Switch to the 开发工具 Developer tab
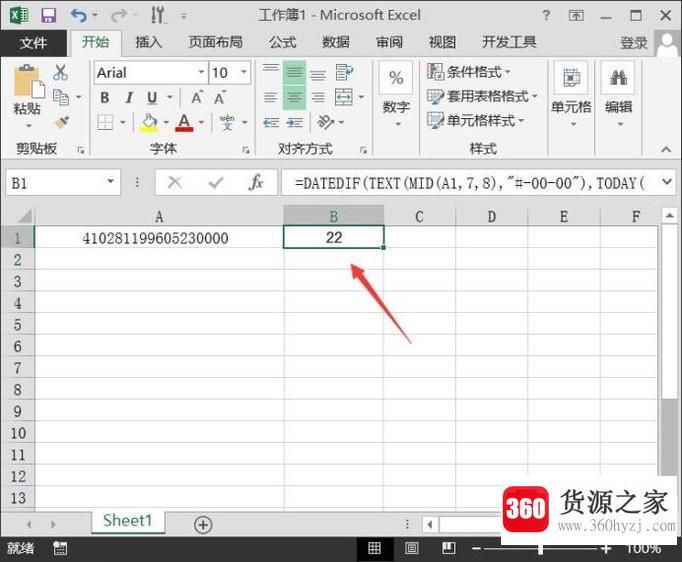 [x=509, y=42]
